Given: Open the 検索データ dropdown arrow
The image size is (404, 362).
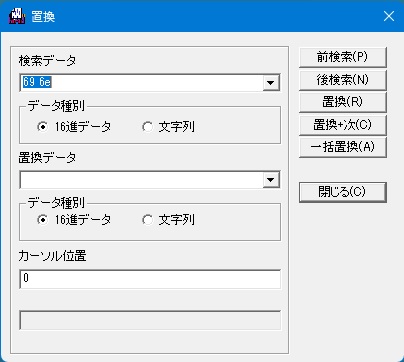Looking at the screenshot, I should point(271,82).
